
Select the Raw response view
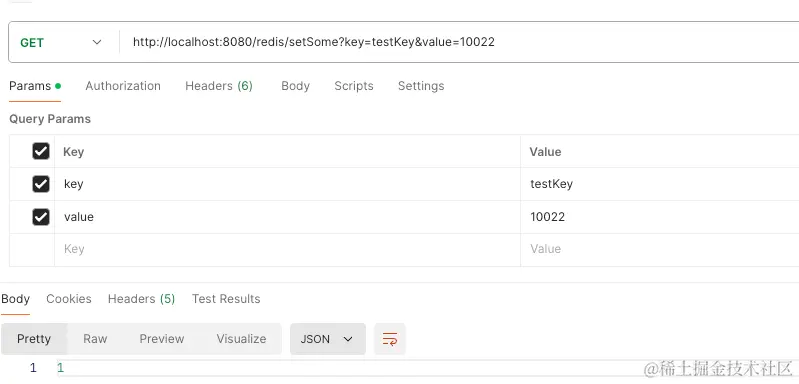pyautogui.click(x=95, y=339)
